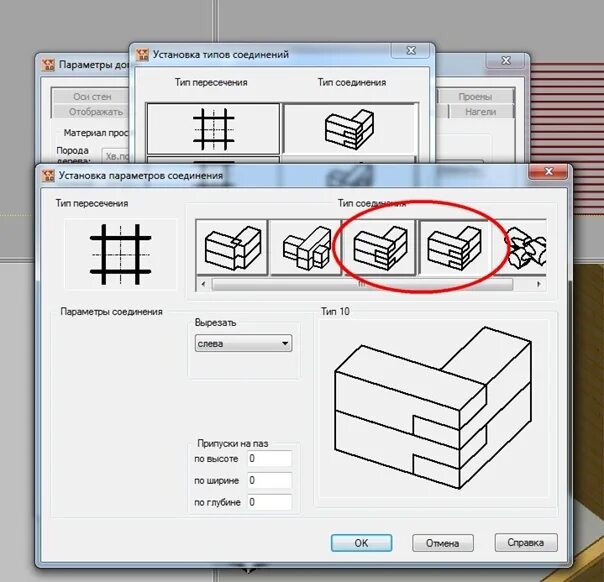Switch to the 'Проемы' tab
The image size is (604, 582).
[475, 97]
